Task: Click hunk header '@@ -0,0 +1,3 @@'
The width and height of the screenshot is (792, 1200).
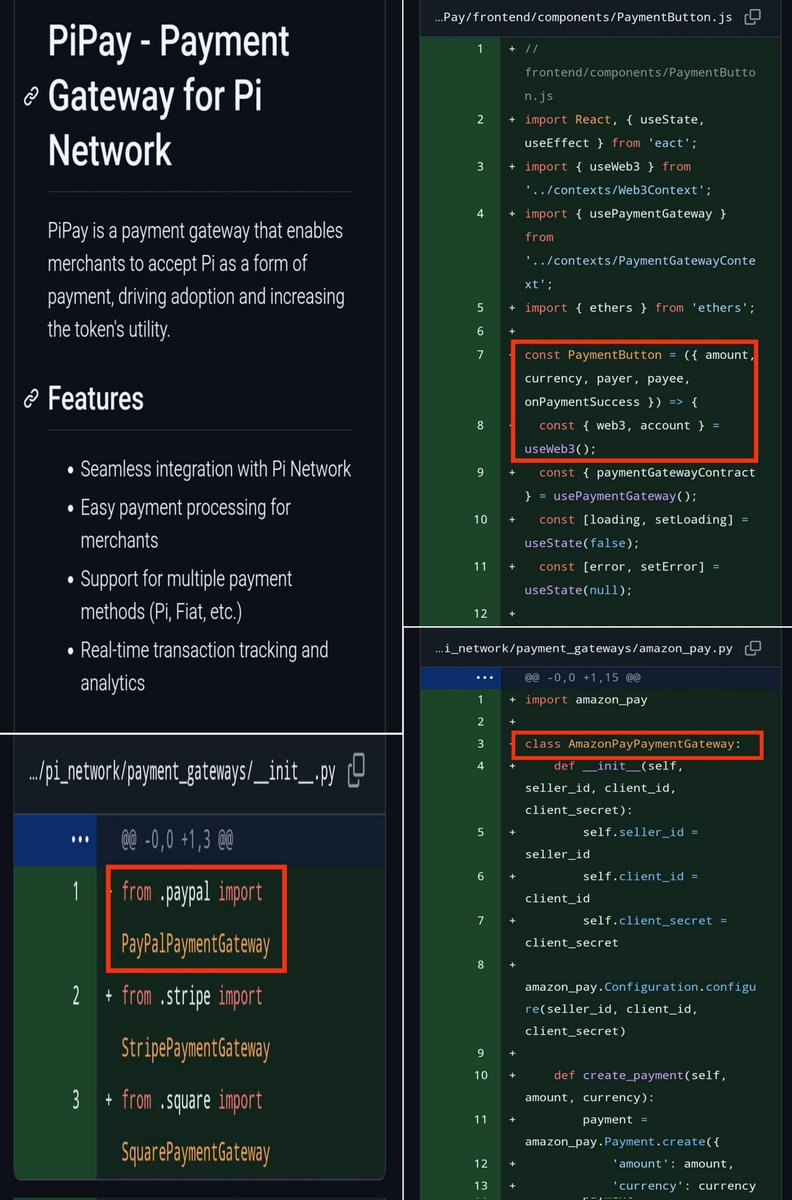Action: pos(177,840)
